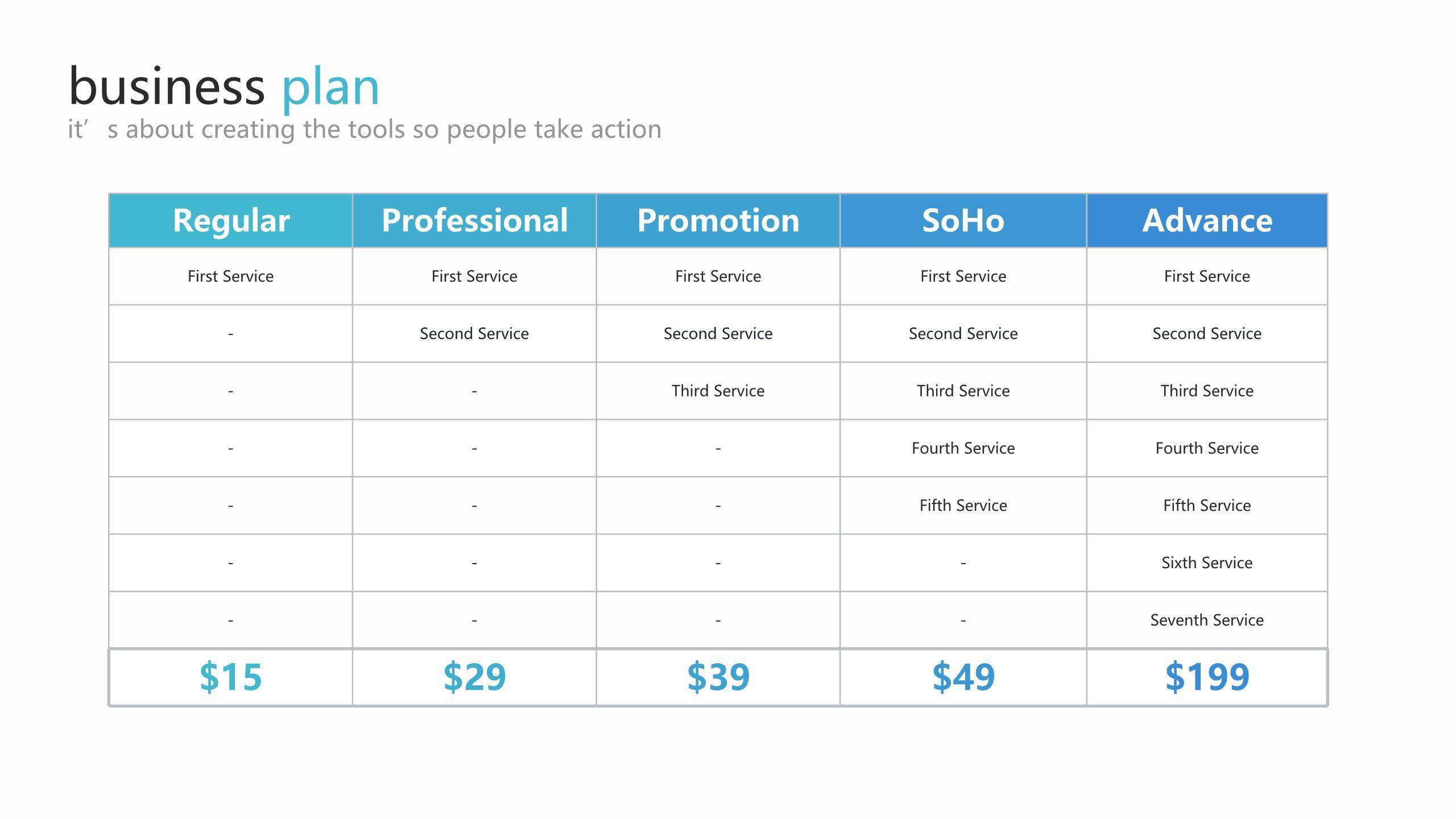Select the $15 price cell
This screenshot has height=819, width=1456.
pos(231,677)
